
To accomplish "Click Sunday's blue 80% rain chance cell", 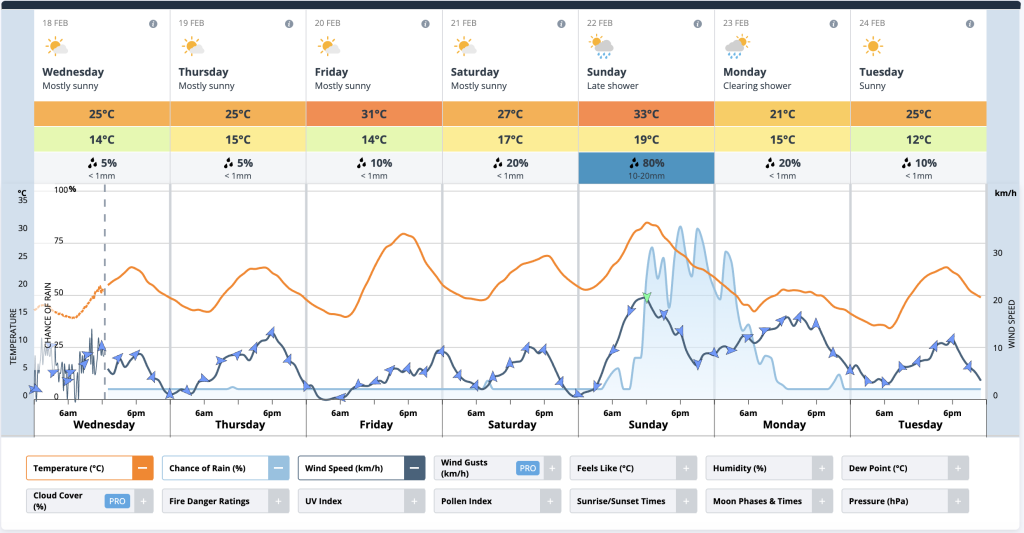I will pos(646,168).
